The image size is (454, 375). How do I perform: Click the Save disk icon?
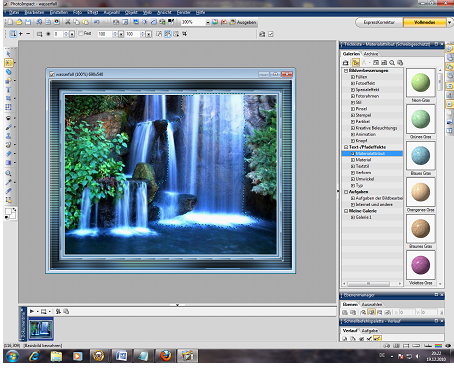click(x=28, y=22)
